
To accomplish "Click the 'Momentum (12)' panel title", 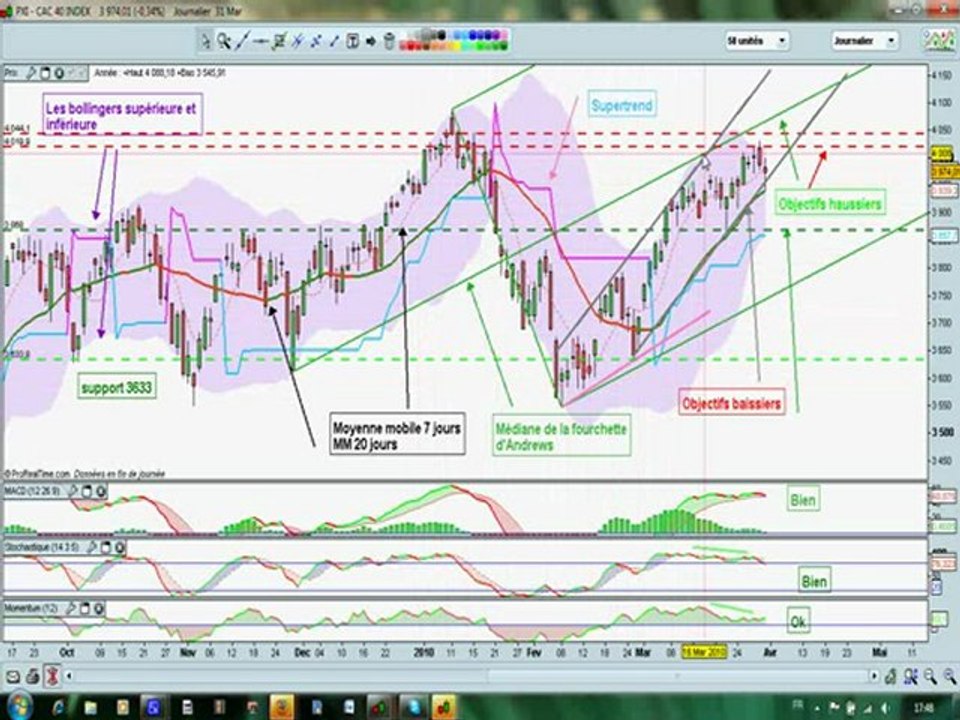I will (x=31, y=609).
